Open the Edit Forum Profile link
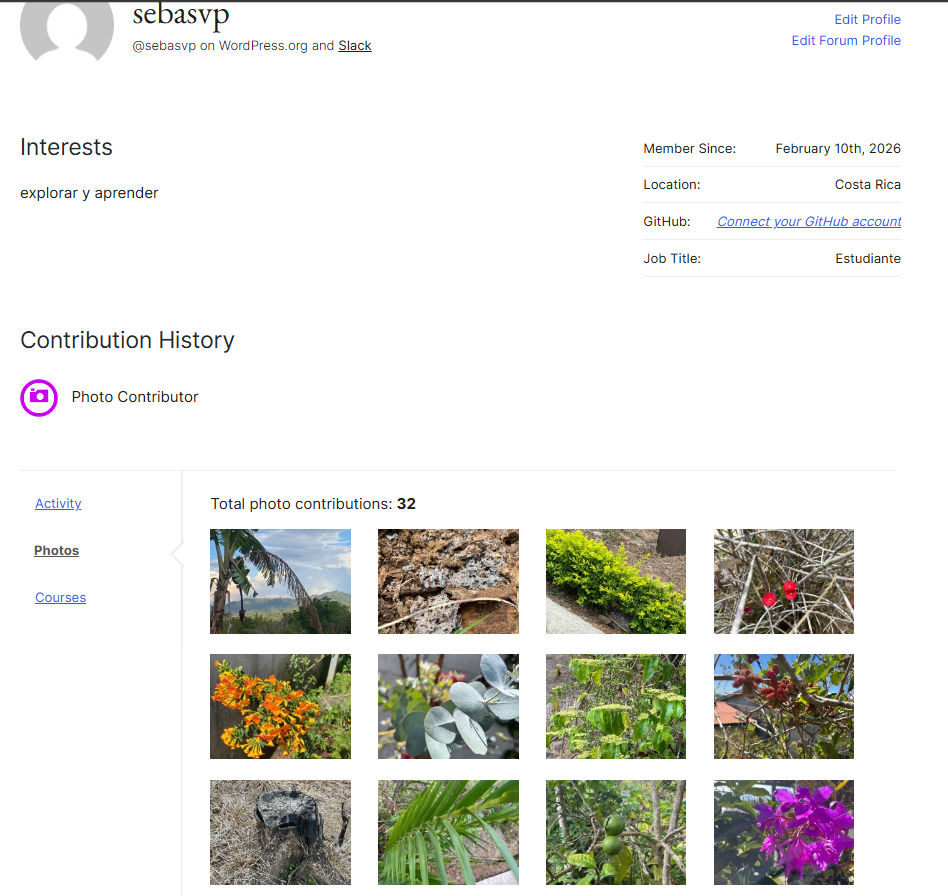 (846, 40)
